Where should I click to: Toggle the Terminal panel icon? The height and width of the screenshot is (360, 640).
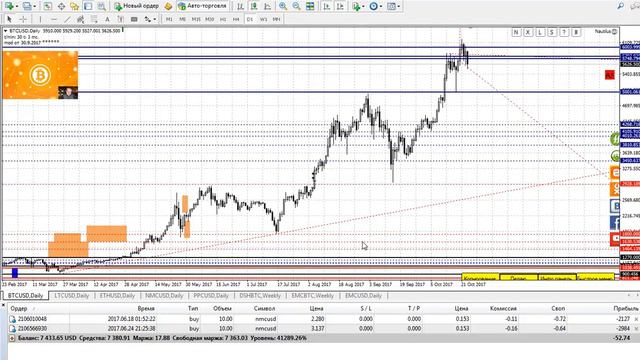pos(88,6)
